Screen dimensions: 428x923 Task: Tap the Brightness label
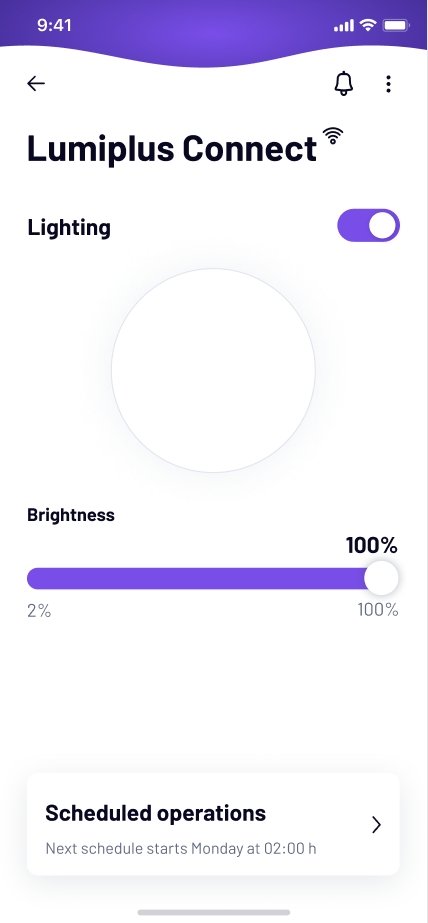pyautogui.click(x=71, y=515)
